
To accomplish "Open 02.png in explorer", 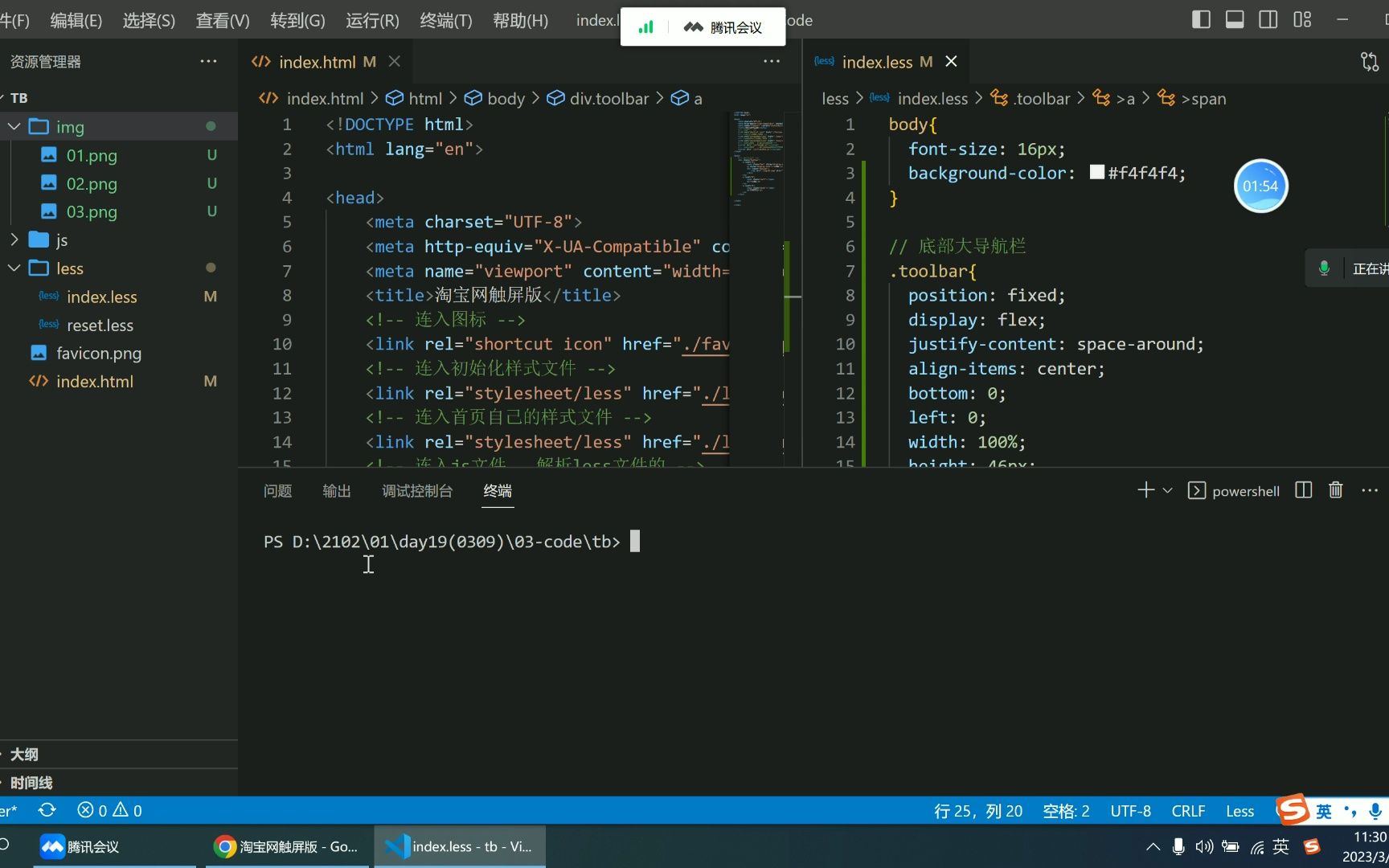I will click(x=92, y=183).
